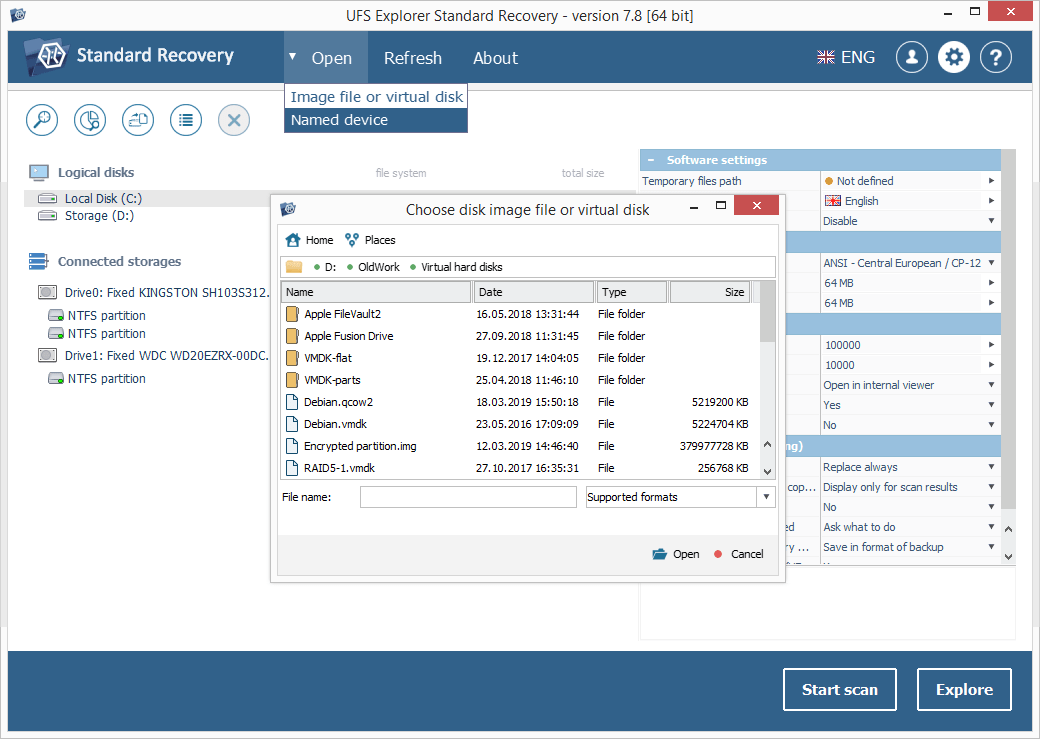Click the Drive0 KINGSTON disk icon
Image resolution: width=1040 pixels, height=739 pixels.
tap(47, 292)
